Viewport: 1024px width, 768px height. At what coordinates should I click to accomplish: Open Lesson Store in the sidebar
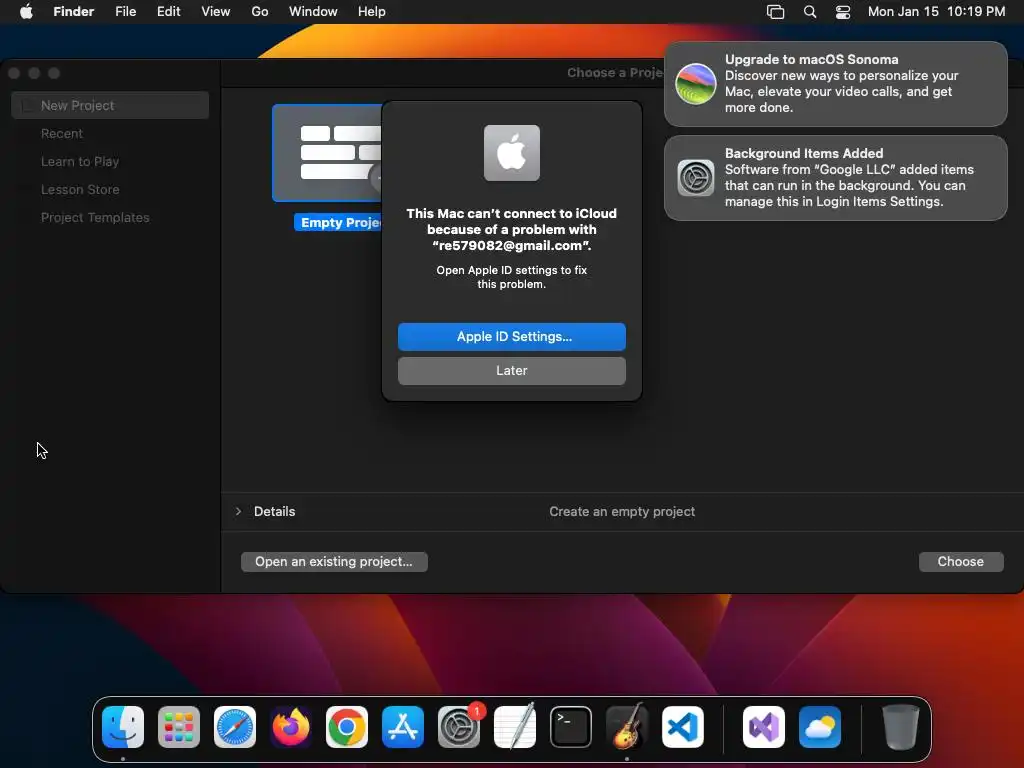pyautogui.click(x=110, y=189)
